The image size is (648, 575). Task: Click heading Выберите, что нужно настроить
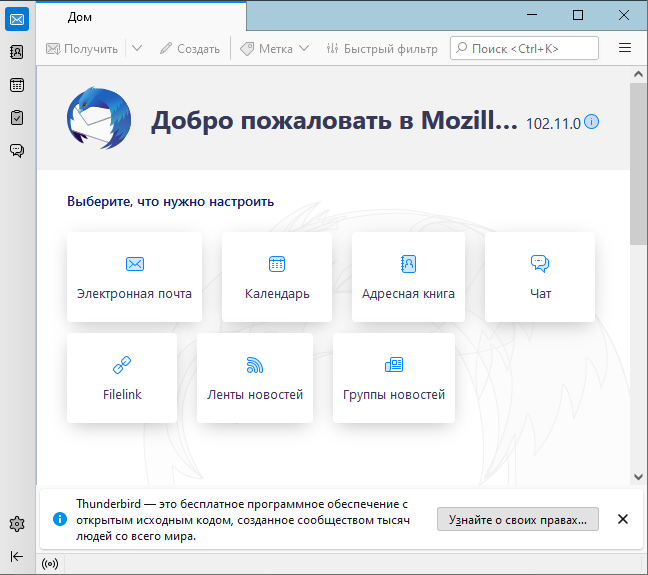click(171, 202)
